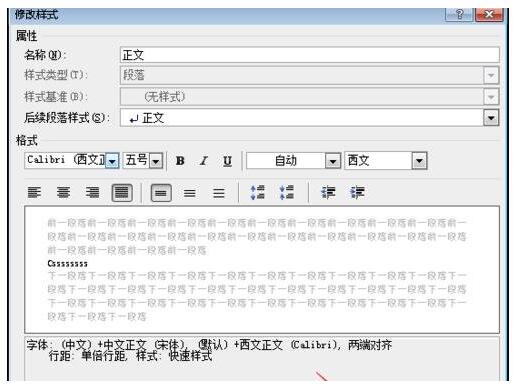This screenshot has height=390, width=518.
Task: Expand 后续段落样式 dropdown
Action: point(491,118)
